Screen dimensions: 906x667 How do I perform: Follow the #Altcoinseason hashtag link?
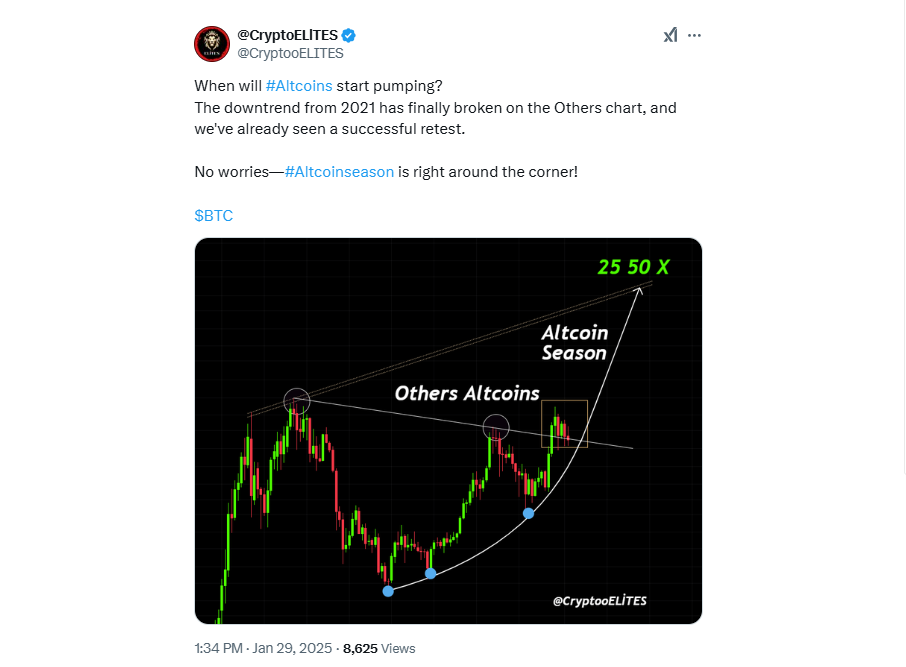coord(339,172)
